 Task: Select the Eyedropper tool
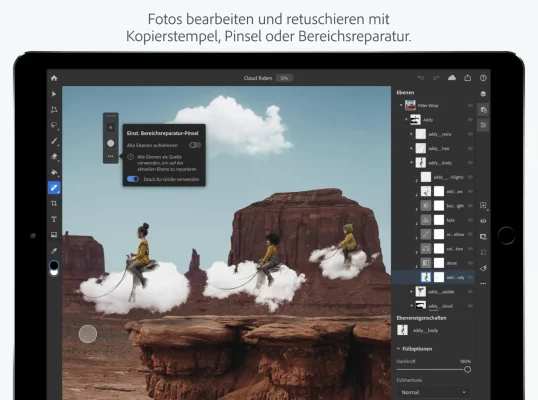[54, 251]
